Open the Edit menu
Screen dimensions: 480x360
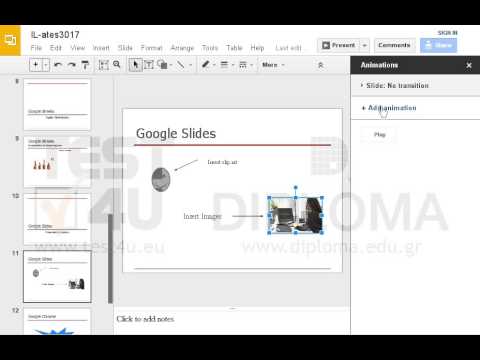[56, 48]
